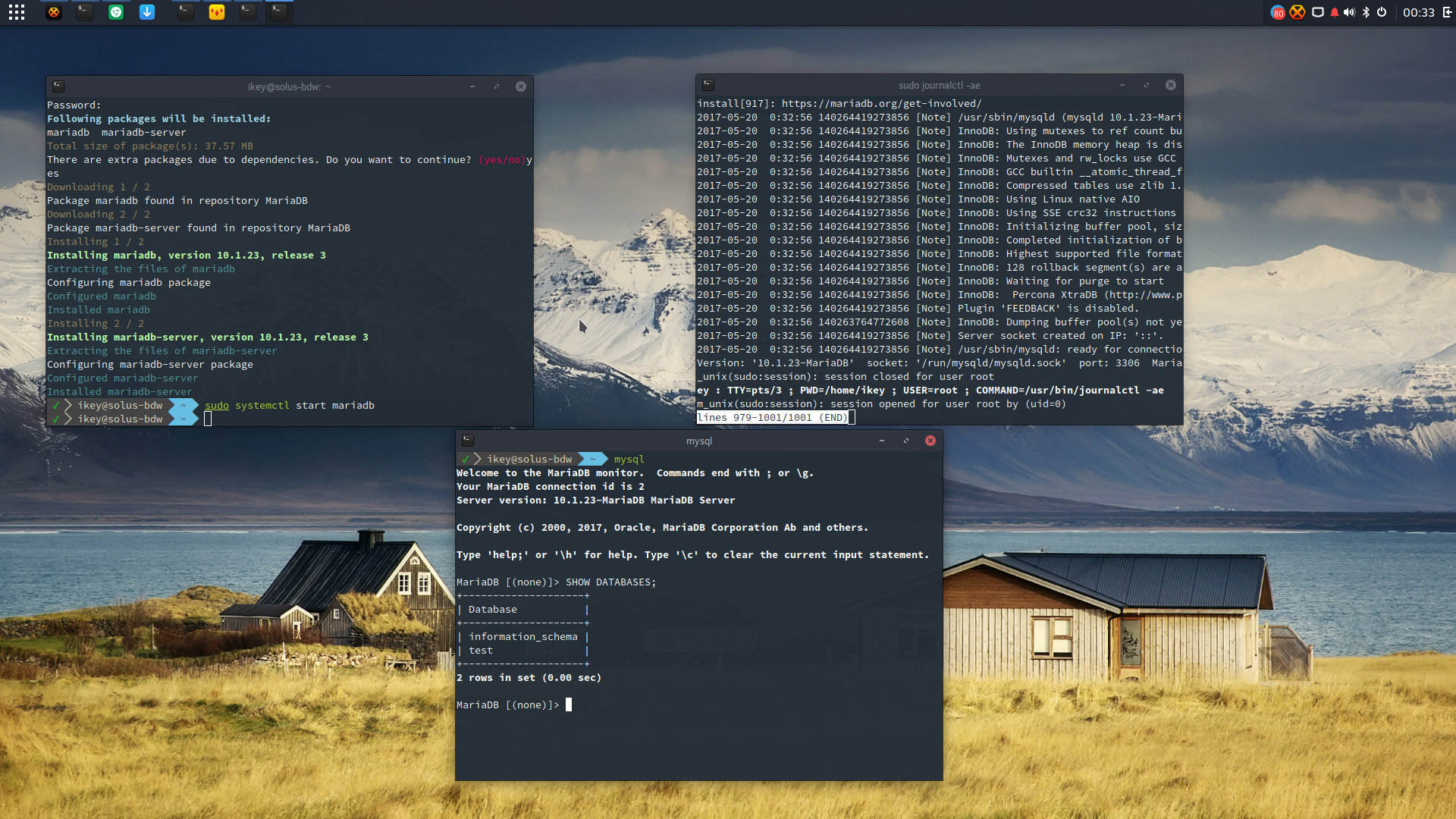Screen dimensions: 1456x819
Task: Click 'Installing mariadb-server, version 10.1.23' line
Action: (208, 337)
